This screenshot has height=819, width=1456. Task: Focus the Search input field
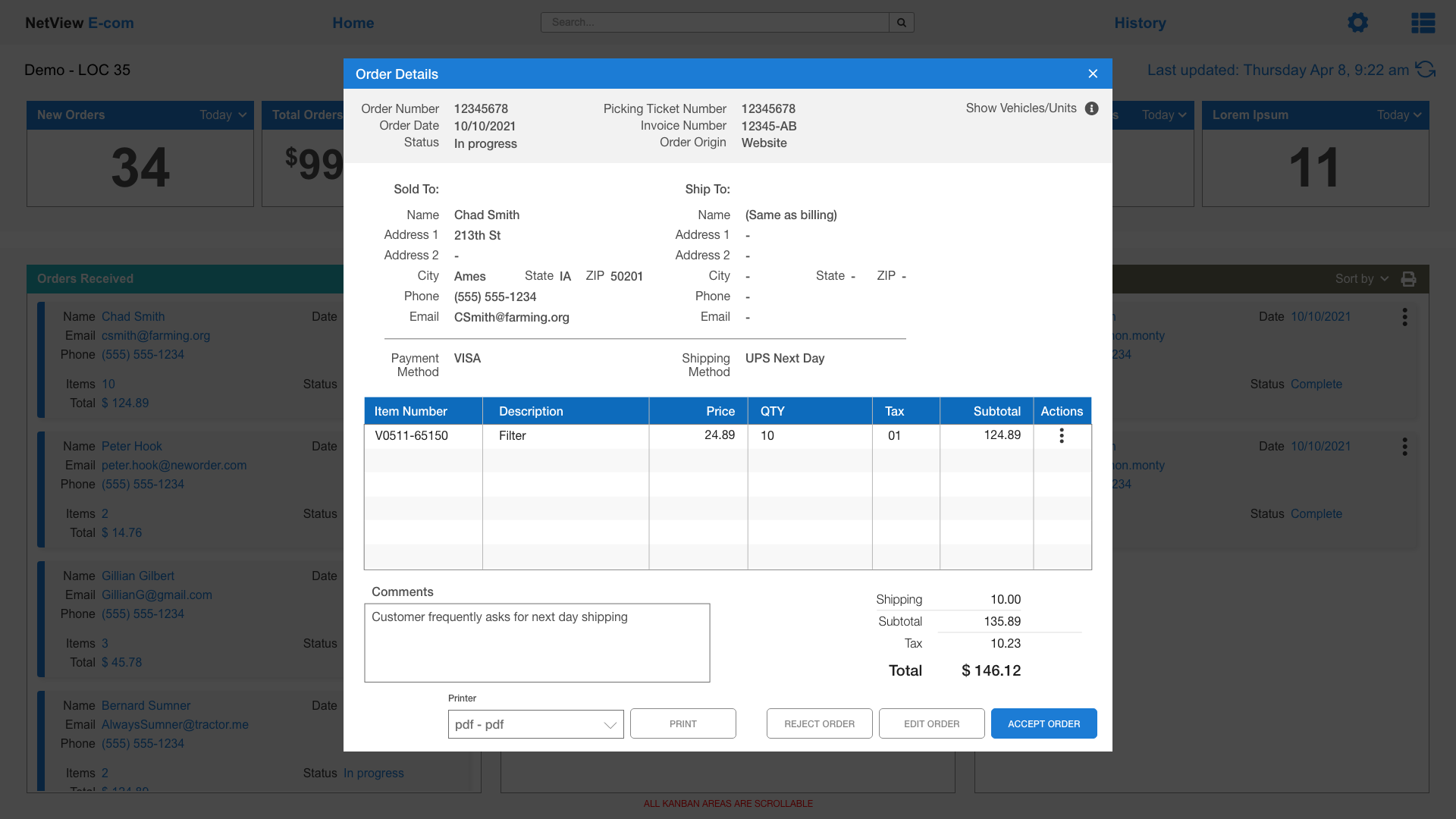point(714,23)
